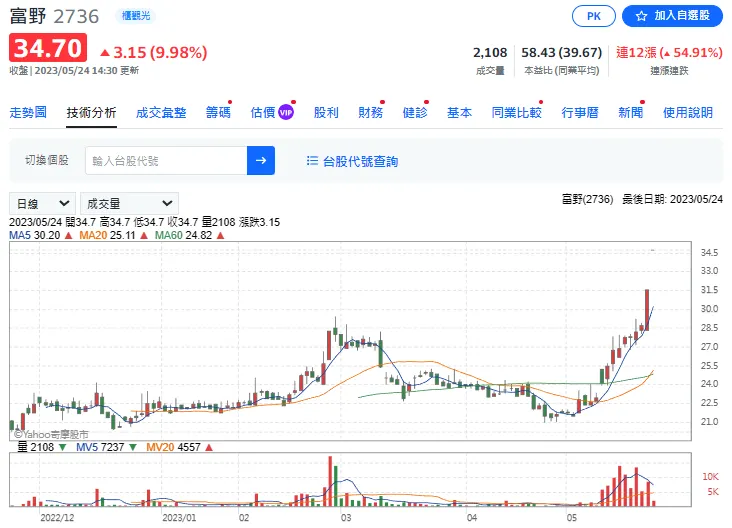Image resolution: width=732 pixels, height=528 pixels.
Task: Click the 2023/01 date axis label
Action: click(179, 518)
